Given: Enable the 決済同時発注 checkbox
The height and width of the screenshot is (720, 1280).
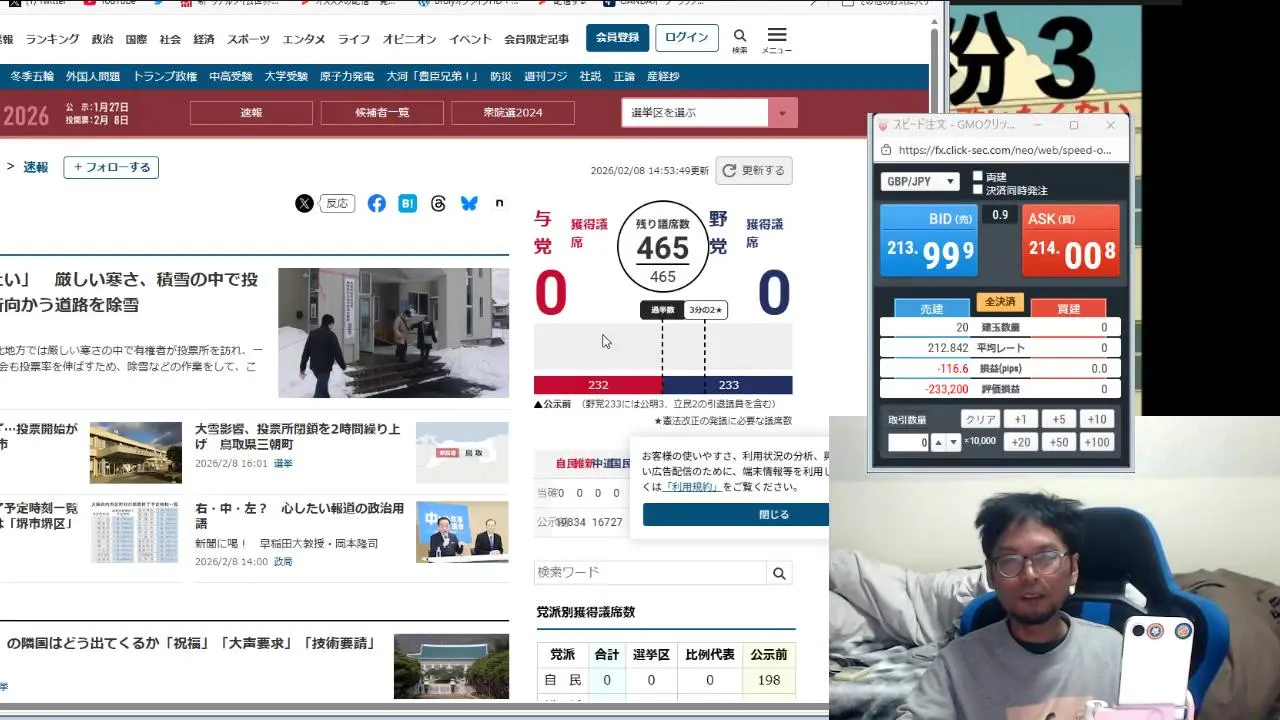Looking at the screenshot, I should pyautogui.click(x=978, y=189).
